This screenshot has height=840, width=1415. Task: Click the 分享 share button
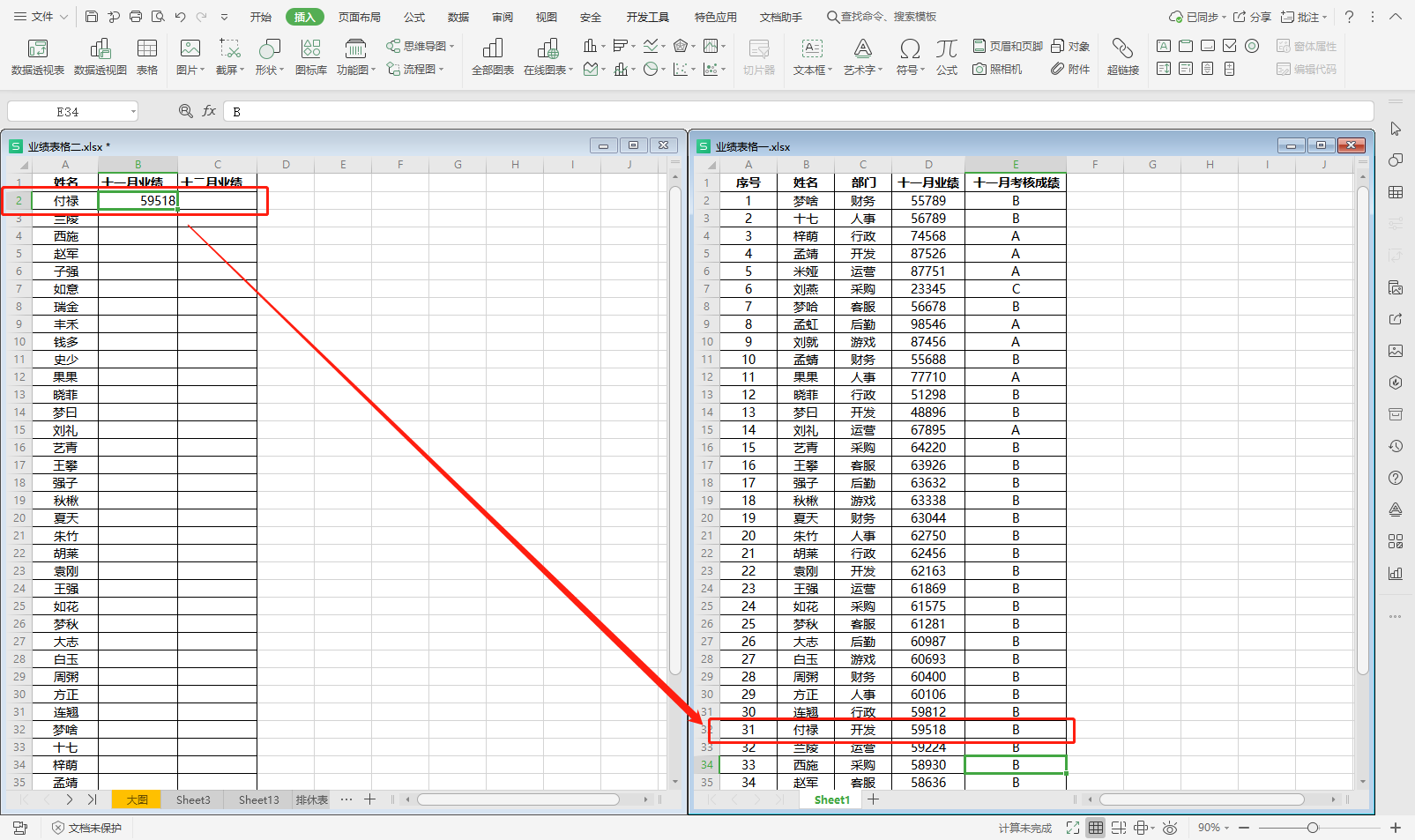1252,17
